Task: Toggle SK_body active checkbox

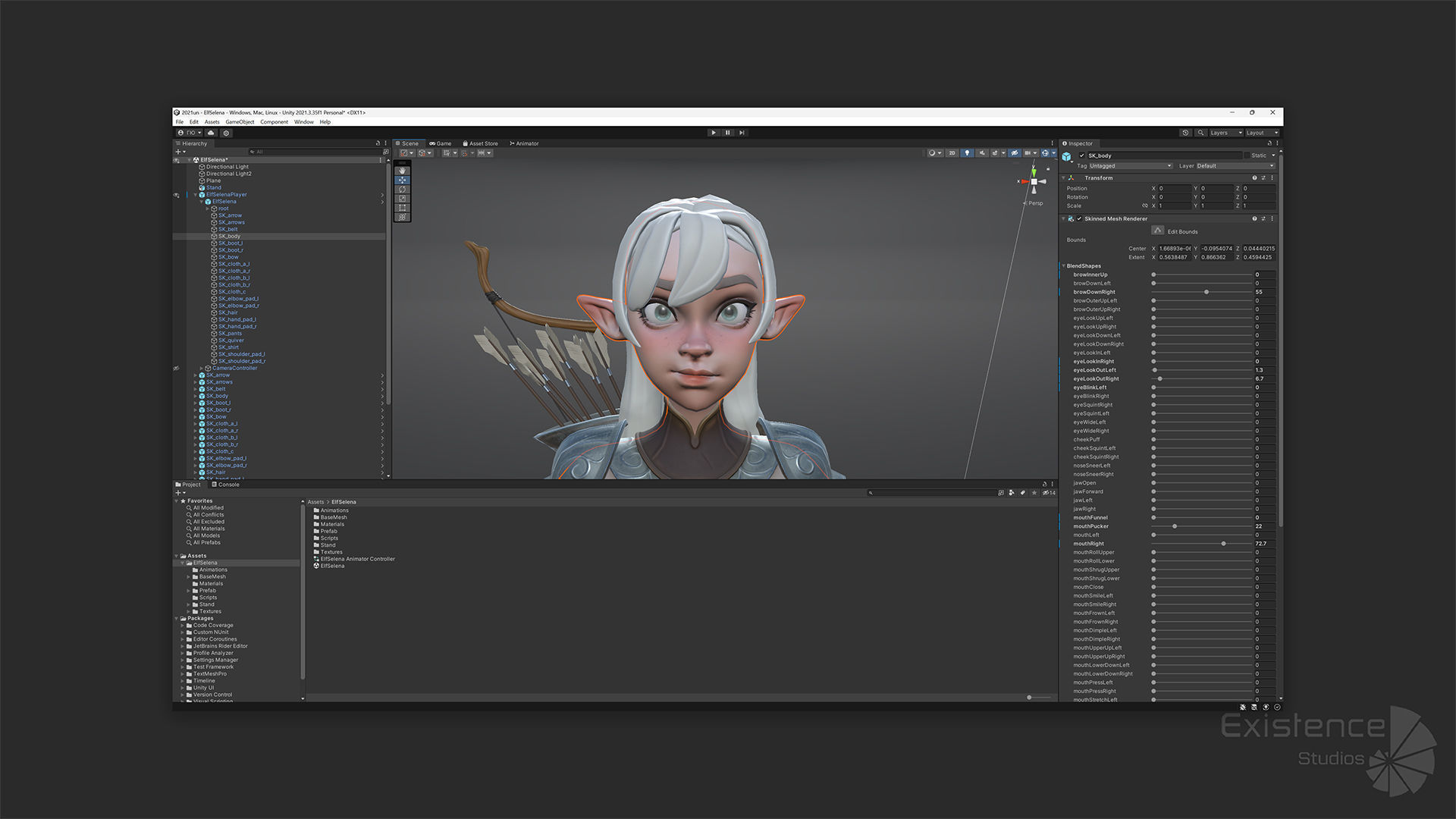Action: [1081, 155]
